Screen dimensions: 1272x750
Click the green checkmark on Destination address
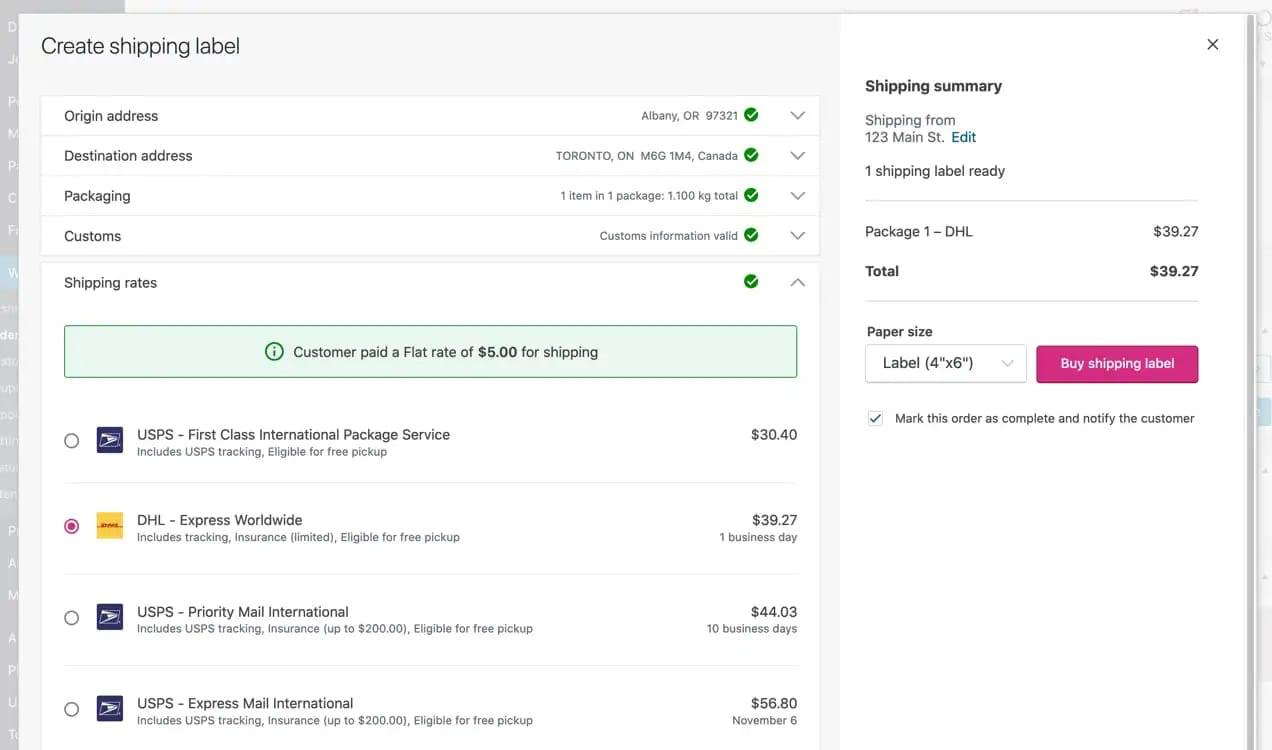click(751, 155)
